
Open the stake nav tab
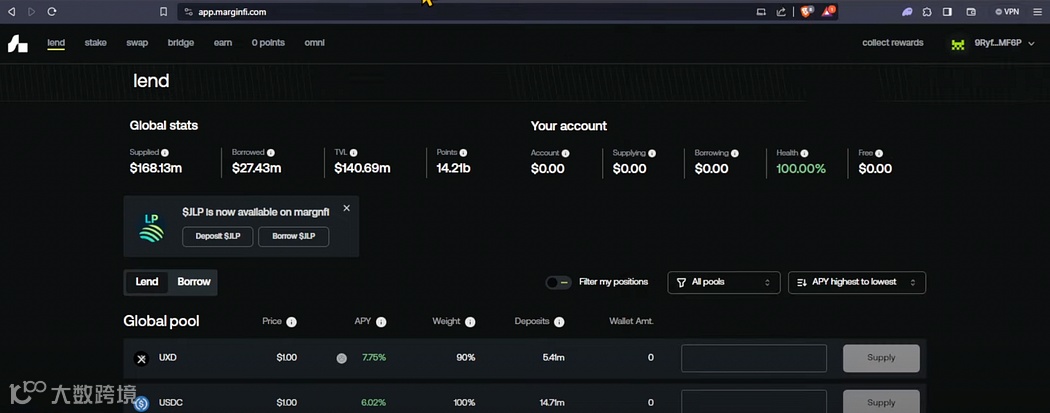(x=96, y=43)
